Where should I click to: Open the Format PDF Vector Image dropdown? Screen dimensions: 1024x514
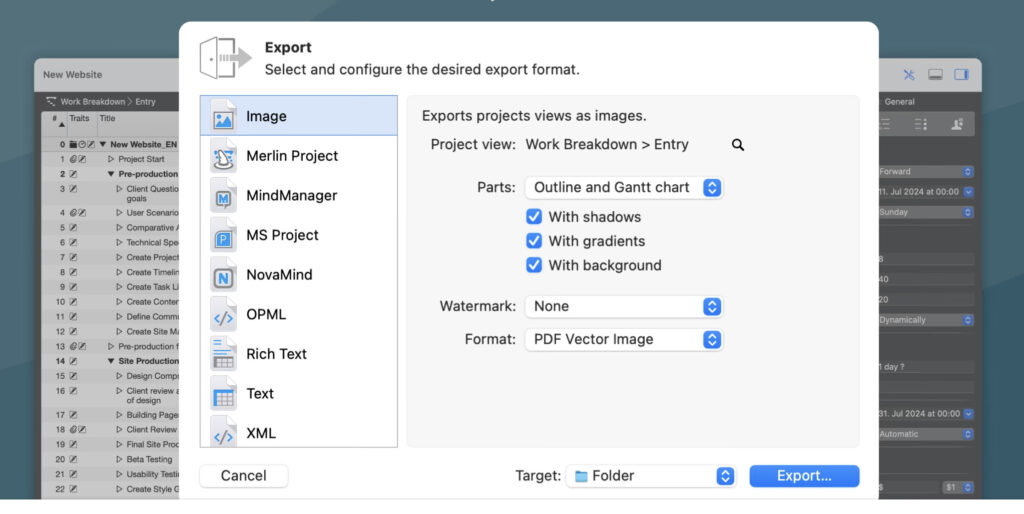tap(623, 339)
